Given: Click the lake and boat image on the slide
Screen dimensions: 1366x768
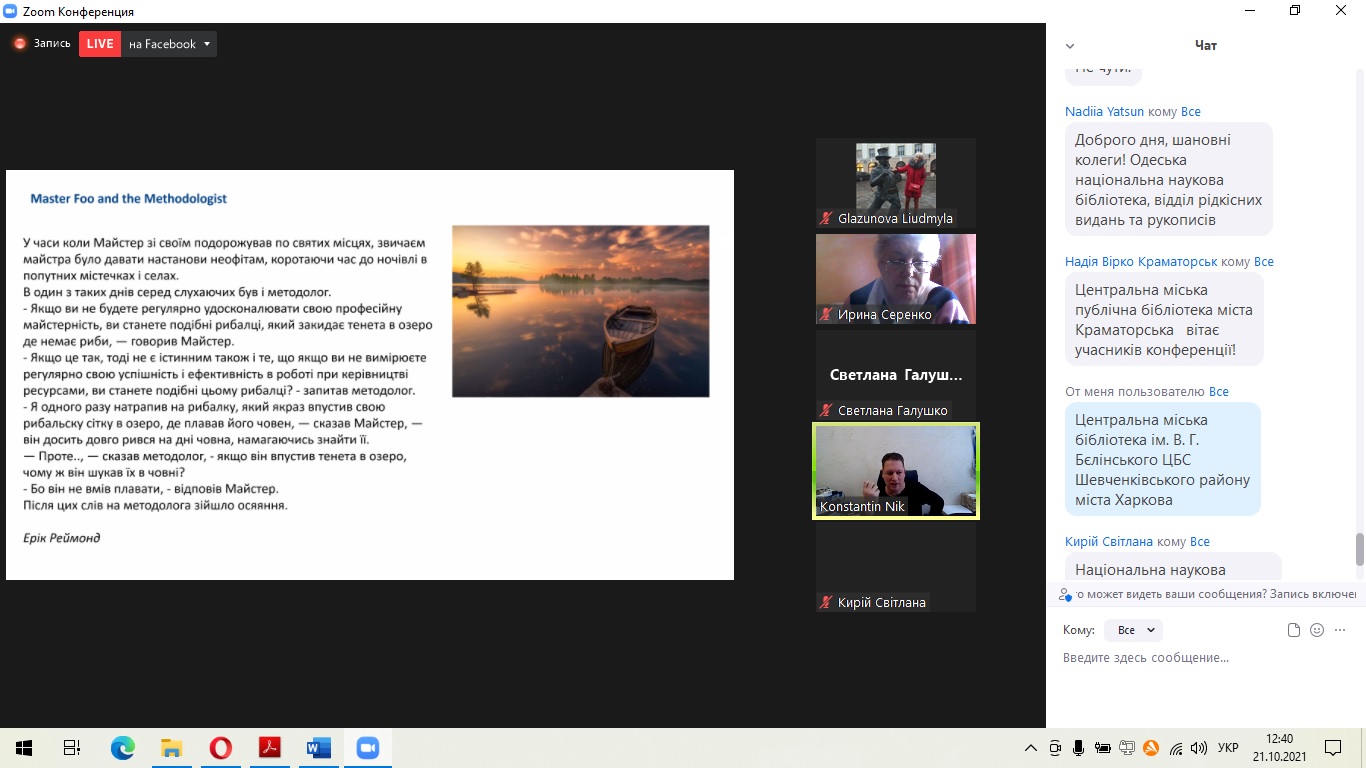Looking at the screenshot, I should click(x=581, y=311).
